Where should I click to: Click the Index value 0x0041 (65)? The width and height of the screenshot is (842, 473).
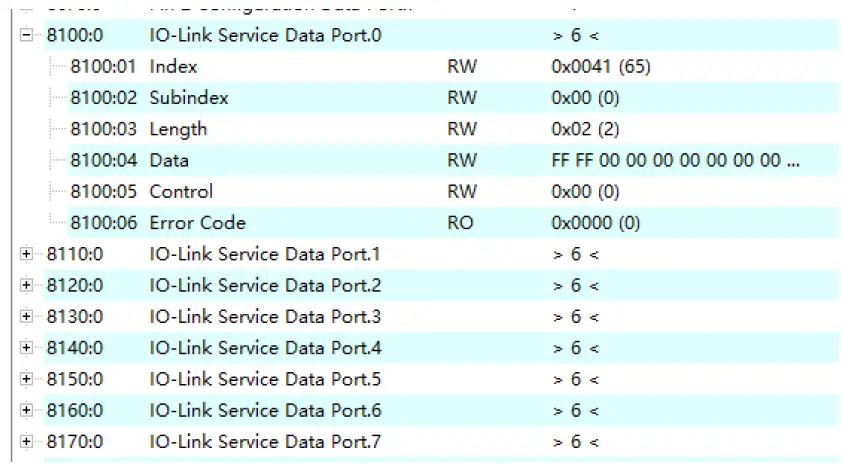point(600,67)
